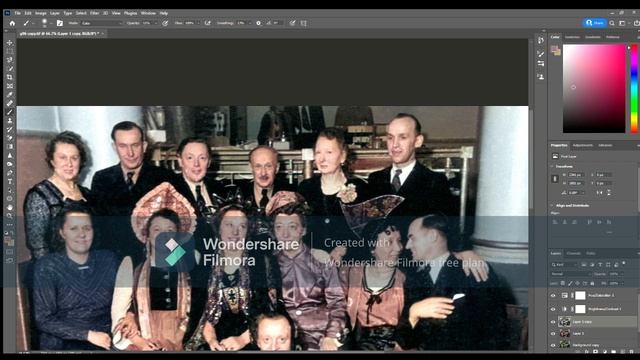
Task: Hide the Background copy layer
Action: [x=553, y=345]
